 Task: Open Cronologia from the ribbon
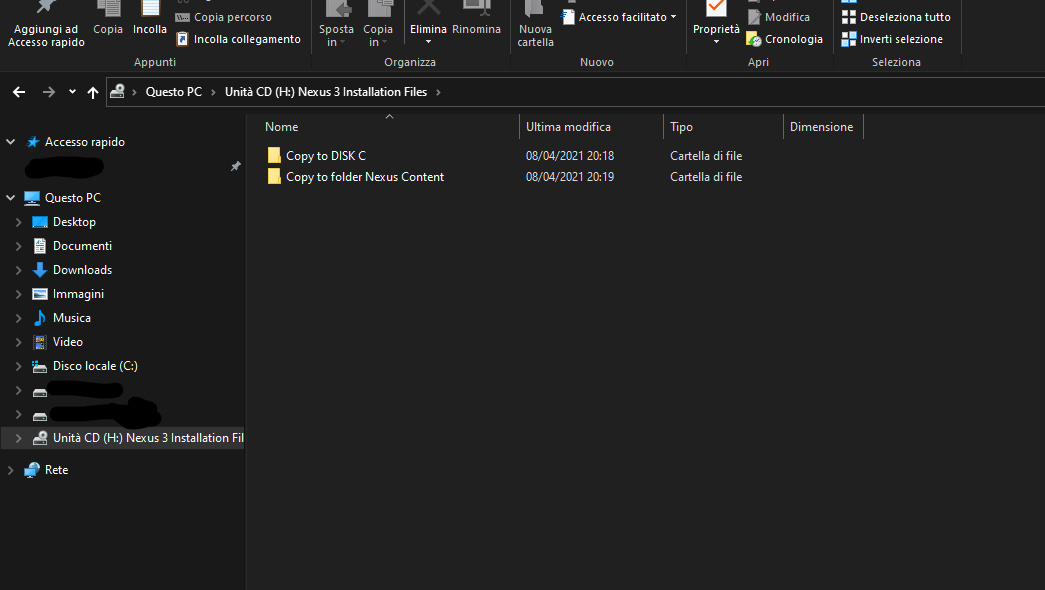pos(784,39)
